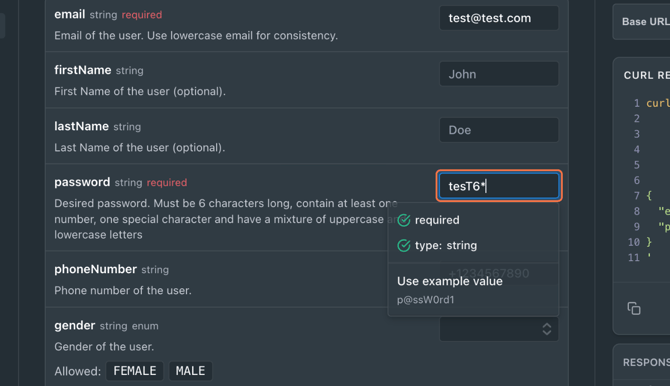670x386 pixels.
Task: Click the 'First Name of the user (optional).' text
Action: 140,91
